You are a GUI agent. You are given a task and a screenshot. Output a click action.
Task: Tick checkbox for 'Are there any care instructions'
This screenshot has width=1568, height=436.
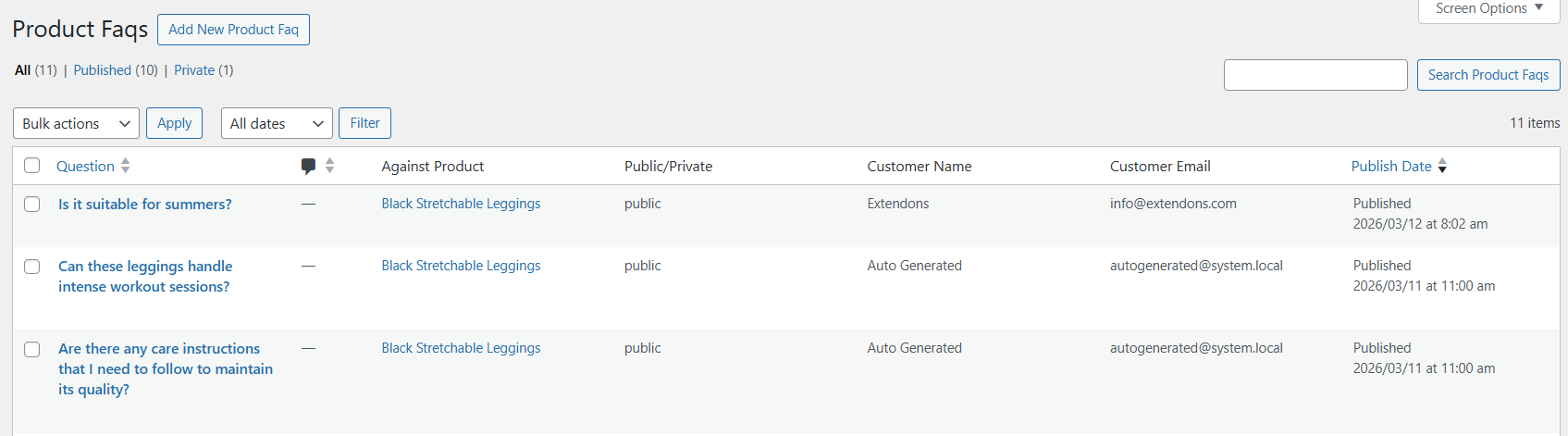[32, 349]
